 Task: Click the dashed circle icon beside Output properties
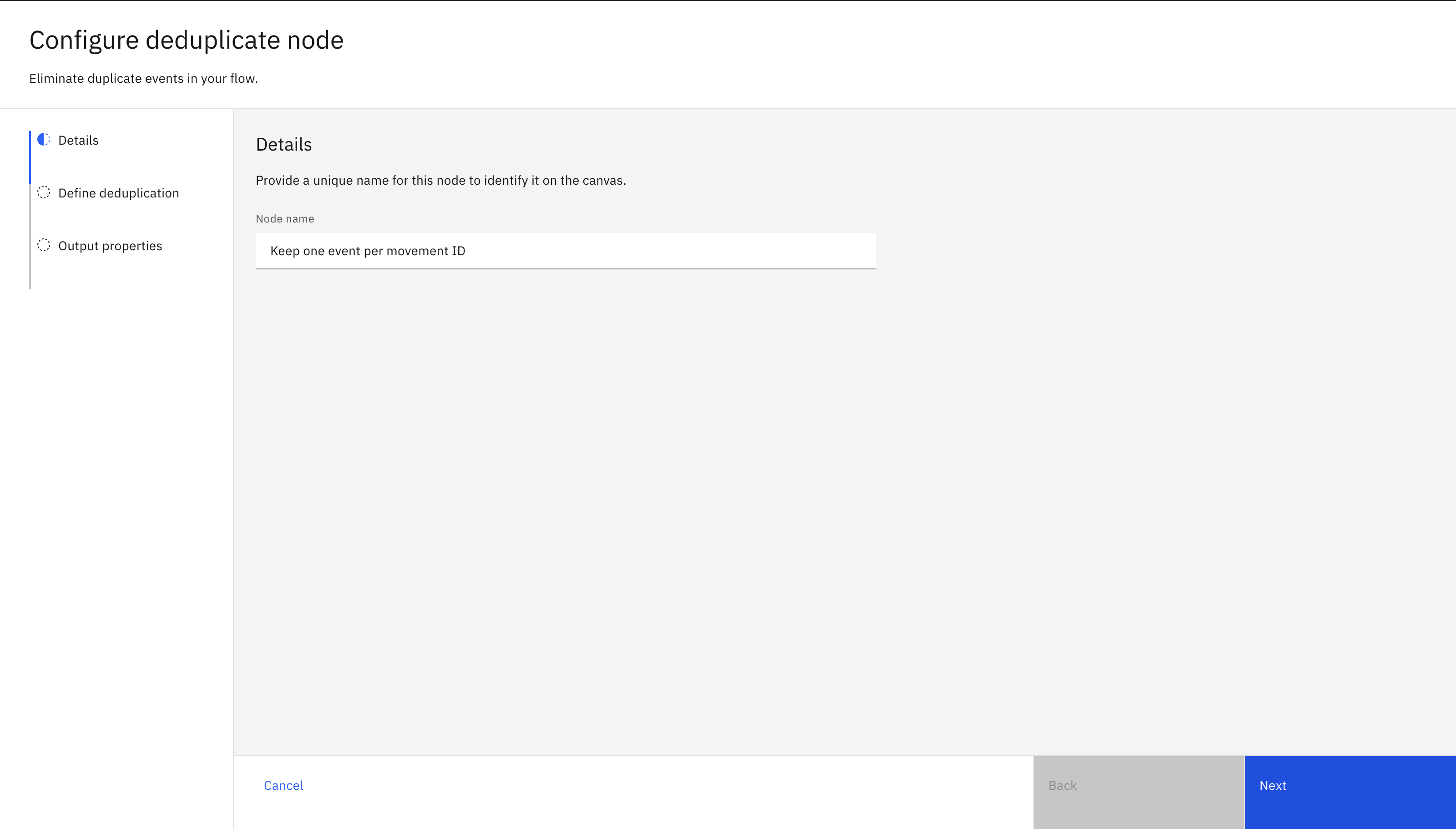(x=44, y=245)
